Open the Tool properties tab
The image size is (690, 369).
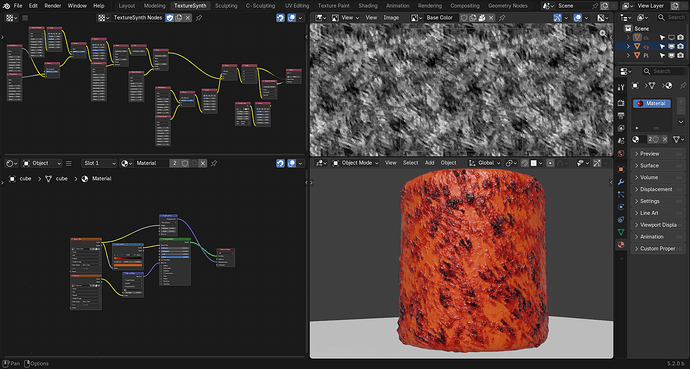pyautogui.click(x=621, y=88)
